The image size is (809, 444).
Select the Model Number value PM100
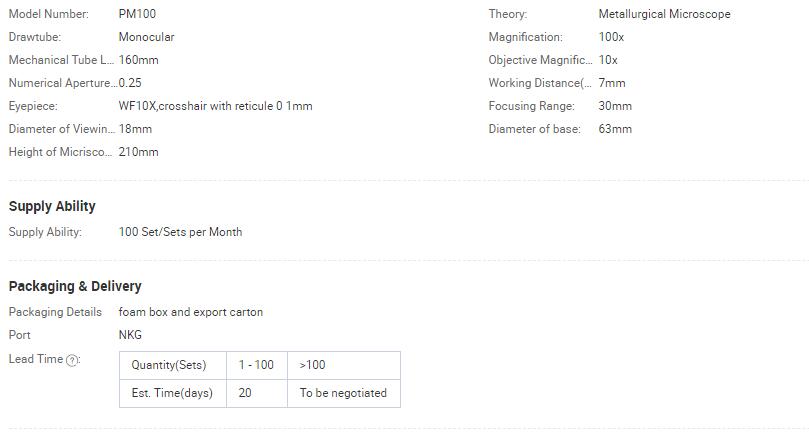coord(137,14)
